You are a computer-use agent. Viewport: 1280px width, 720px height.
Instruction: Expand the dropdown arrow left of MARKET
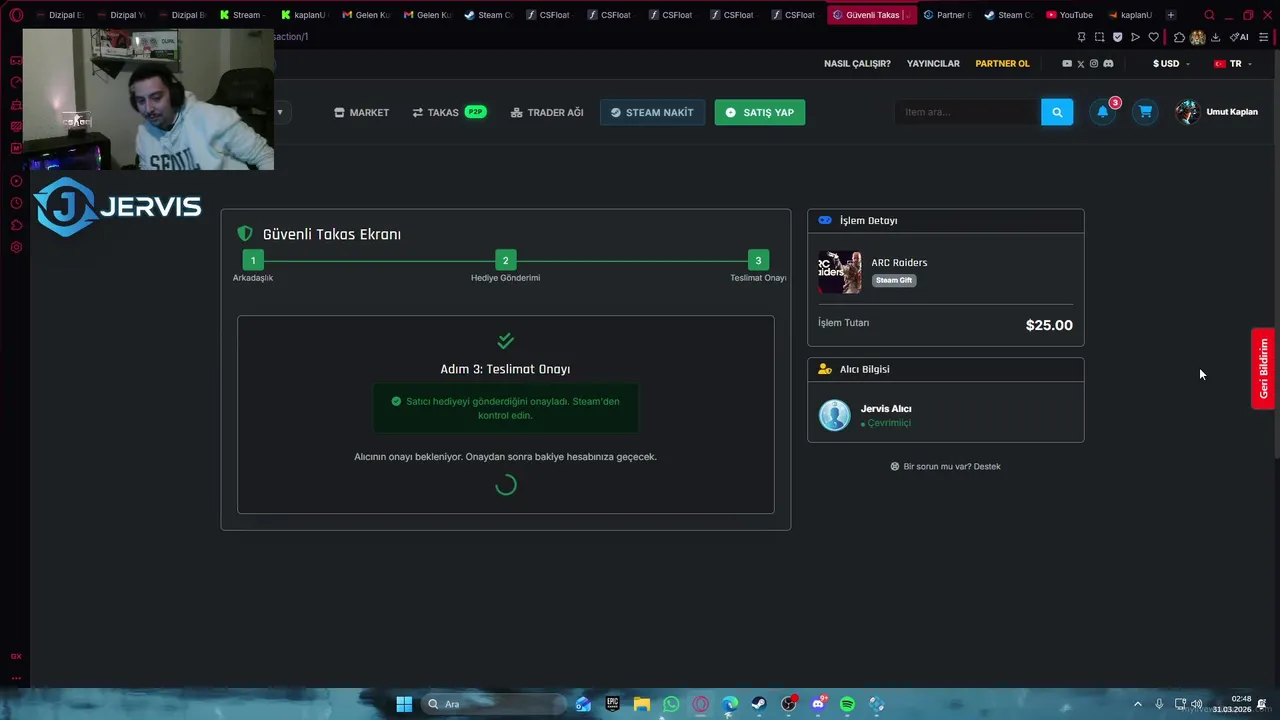pyautogui.click(x=280, y=112)
